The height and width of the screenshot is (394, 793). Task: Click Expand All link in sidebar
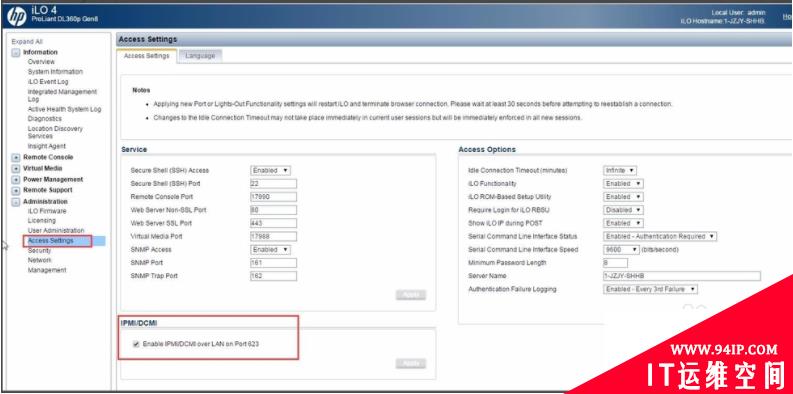[x=27, y=41]
